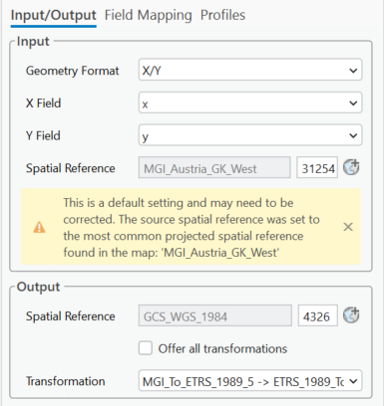
Task: Open the Input Spatial Reference picker globe icon
Action: click(x=351, y=167)
